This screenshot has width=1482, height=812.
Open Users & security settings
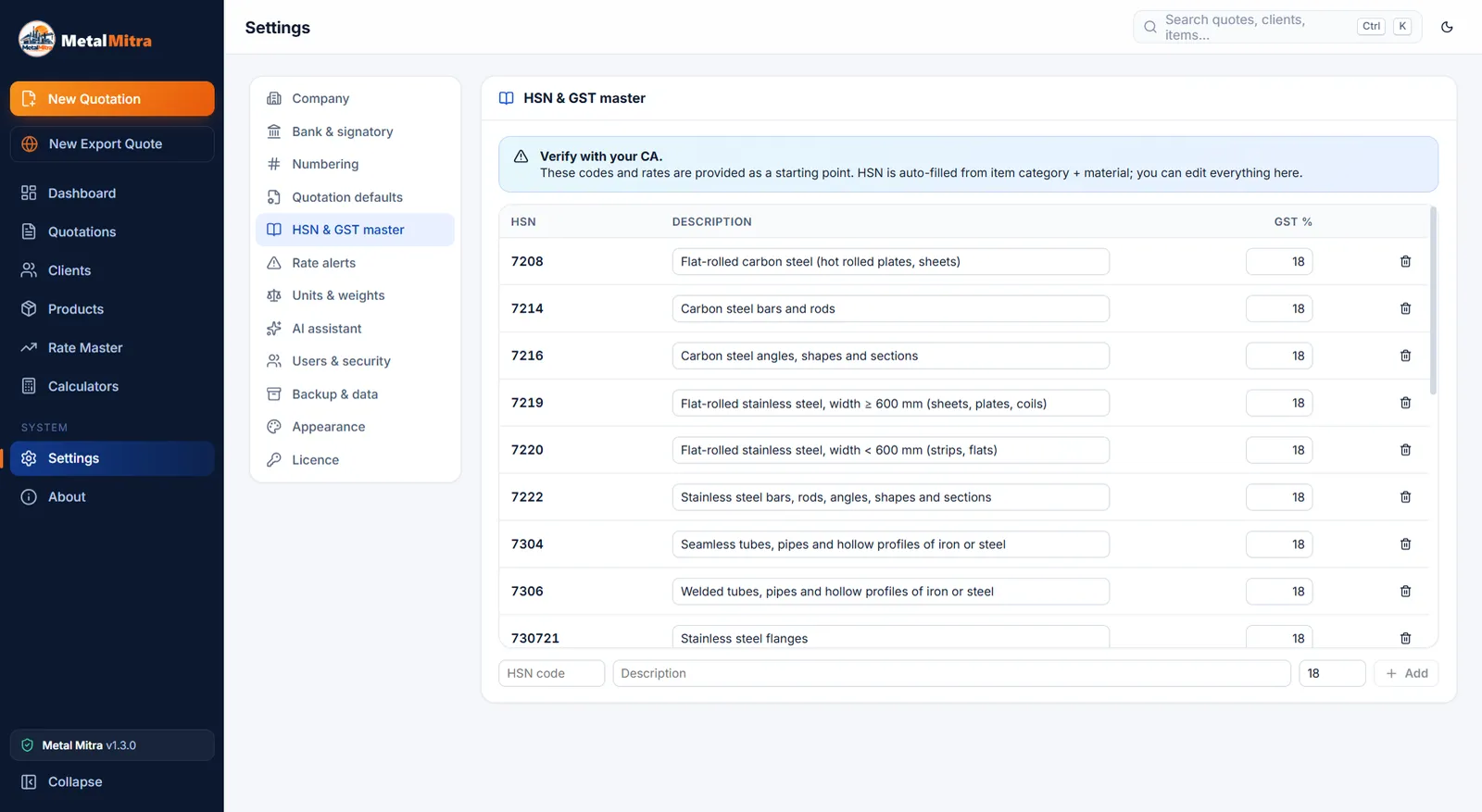tap(355, 361)
